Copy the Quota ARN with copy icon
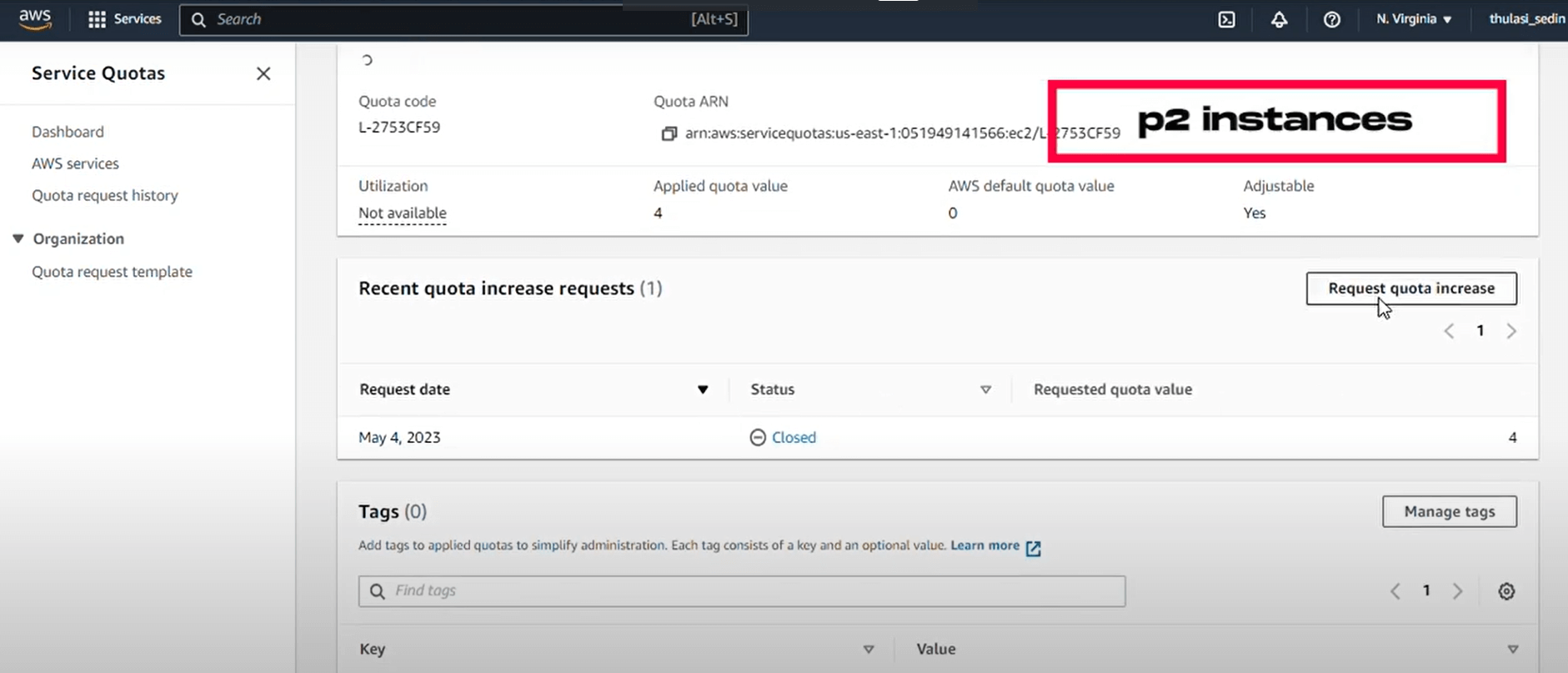This screenshot has width=1568, height=673. [669, 133]
